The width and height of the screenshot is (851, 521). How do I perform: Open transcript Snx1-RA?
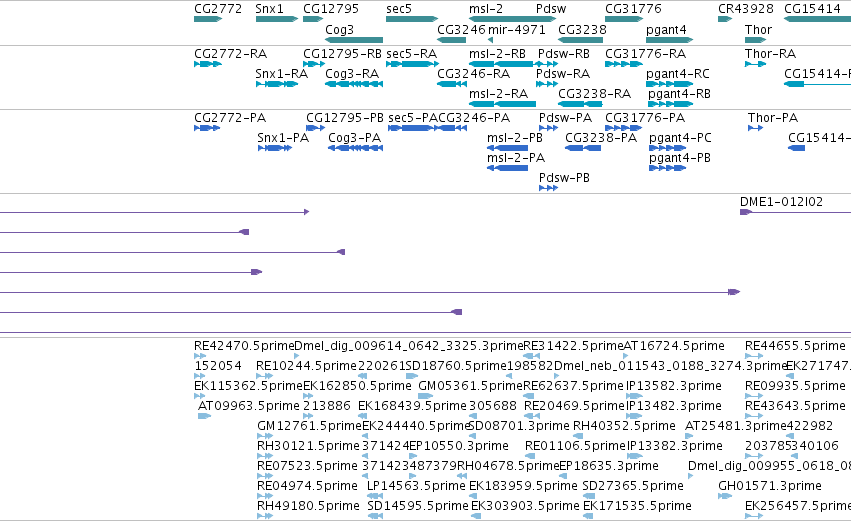tap(282, 74)
